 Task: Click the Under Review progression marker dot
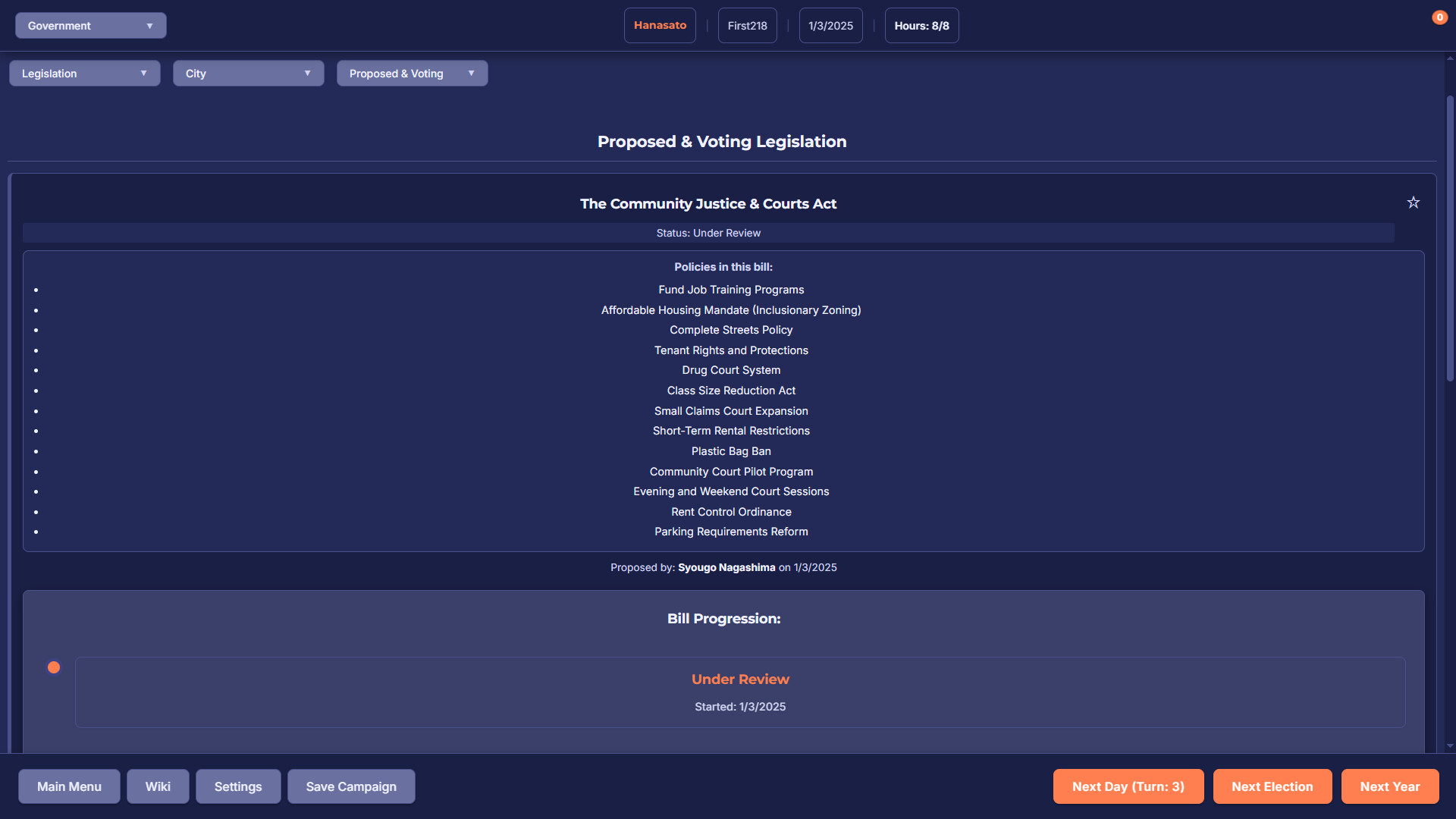click(x=53, y=667)
